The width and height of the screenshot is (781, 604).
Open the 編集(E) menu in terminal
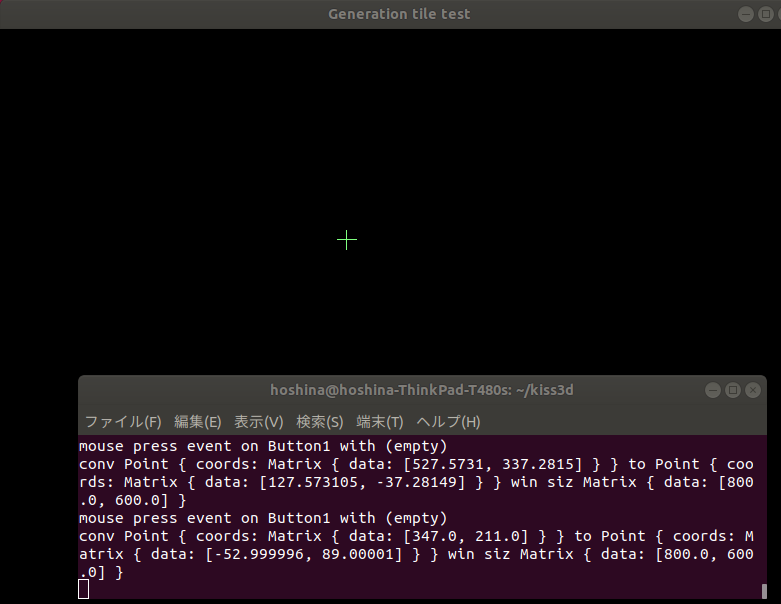pyautogui.click(x=198, y=422)
